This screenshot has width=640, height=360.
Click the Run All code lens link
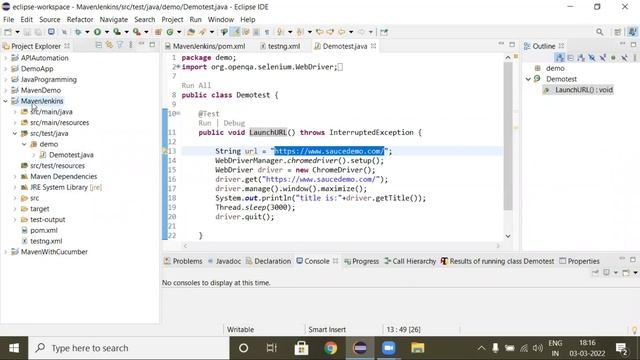196,85
